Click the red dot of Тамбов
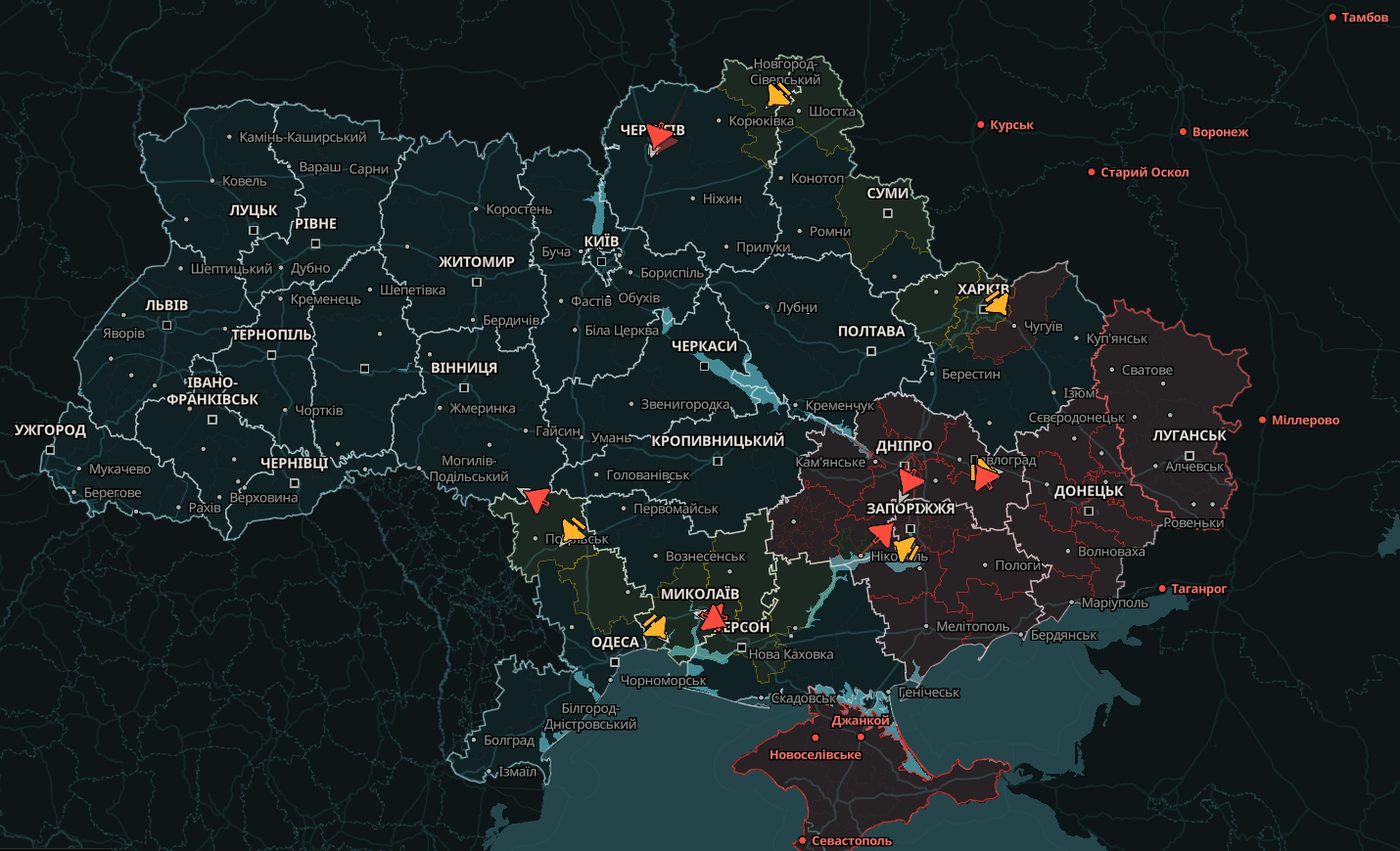Screen dimensions: 1400x851 [1332, 17]
